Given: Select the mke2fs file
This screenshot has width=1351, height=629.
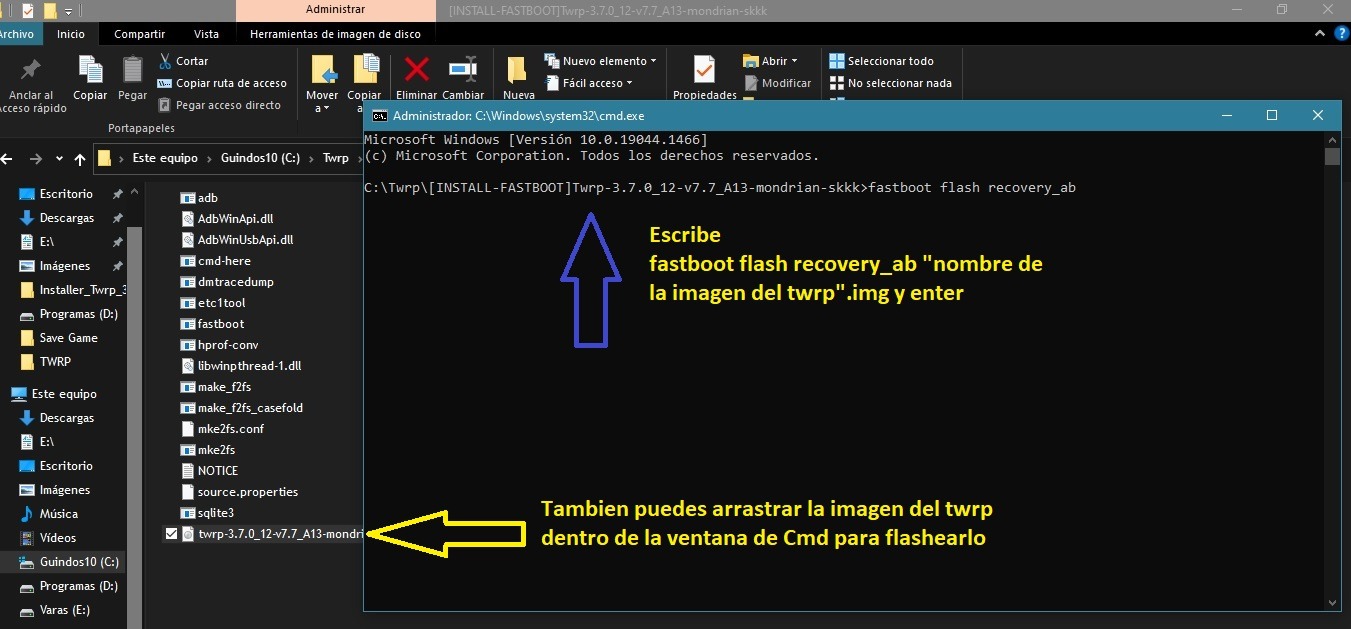Looking at the screenshot, I should 209,450.
